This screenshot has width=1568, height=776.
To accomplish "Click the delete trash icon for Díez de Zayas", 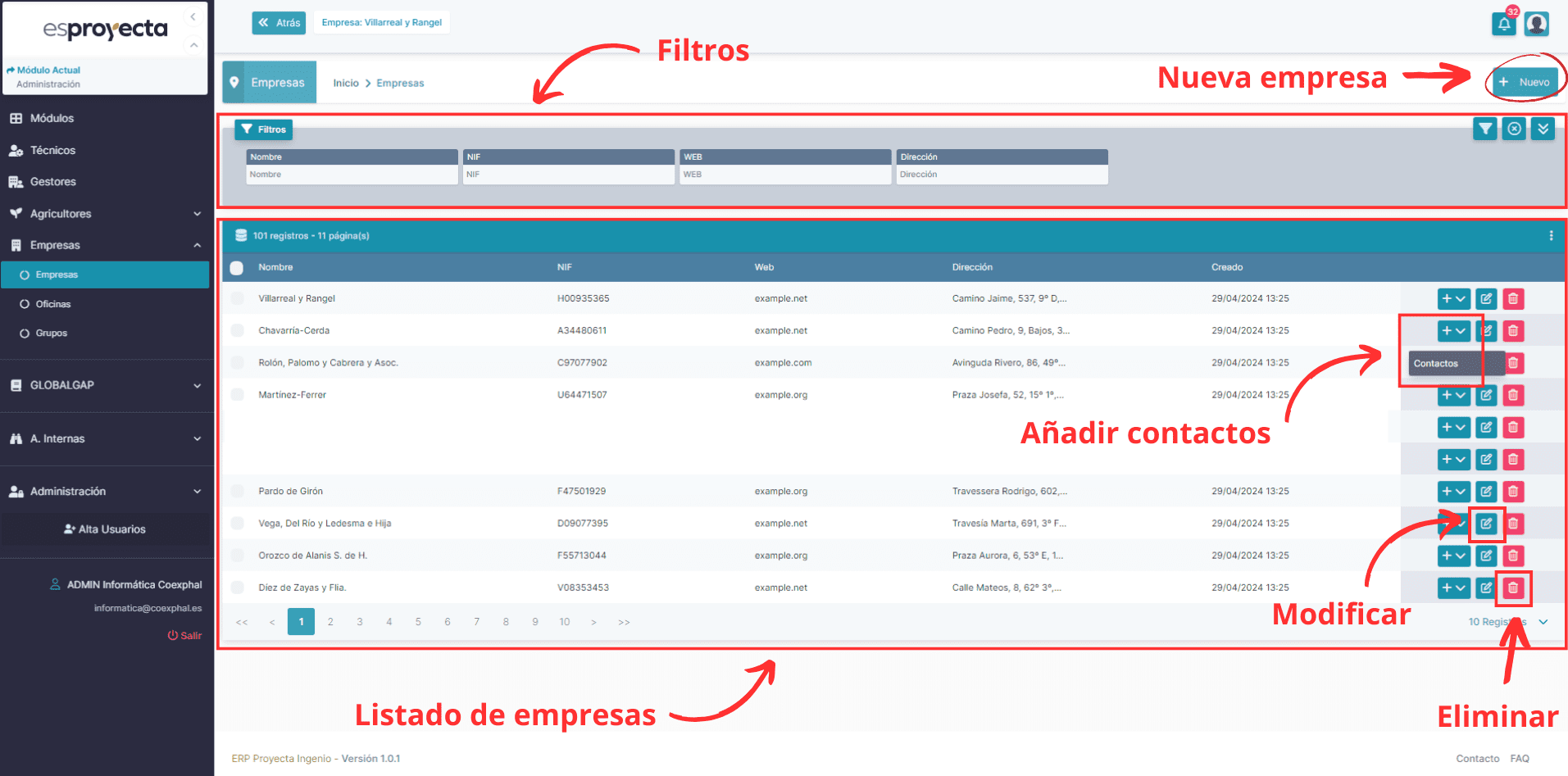I will pos(1512,588).
